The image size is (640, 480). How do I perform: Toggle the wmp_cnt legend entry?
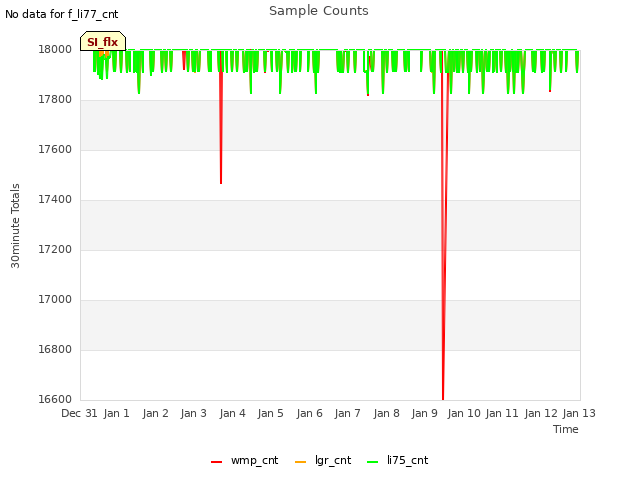point(244,460)
